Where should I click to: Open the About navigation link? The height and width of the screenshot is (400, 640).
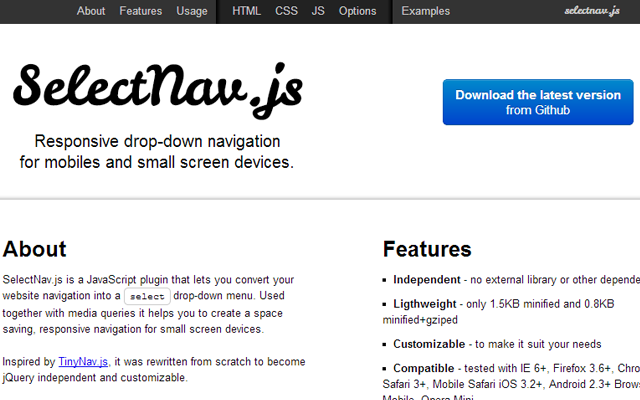[91, 11]
